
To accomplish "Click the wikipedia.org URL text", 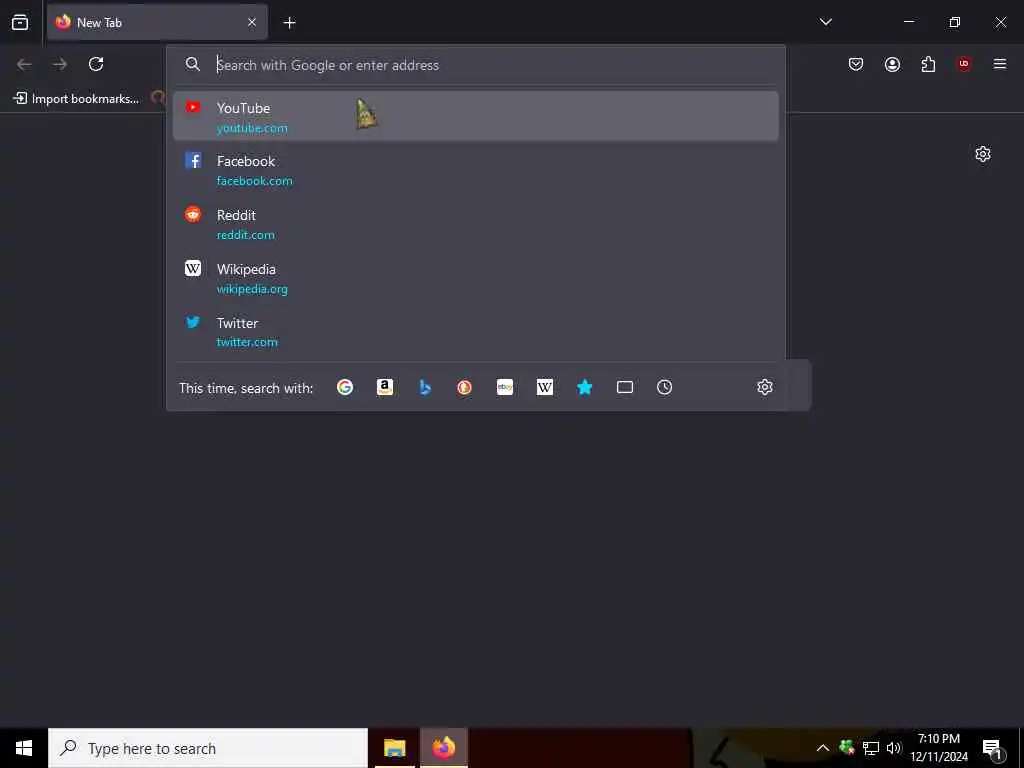I will click(x=252, y=289).
